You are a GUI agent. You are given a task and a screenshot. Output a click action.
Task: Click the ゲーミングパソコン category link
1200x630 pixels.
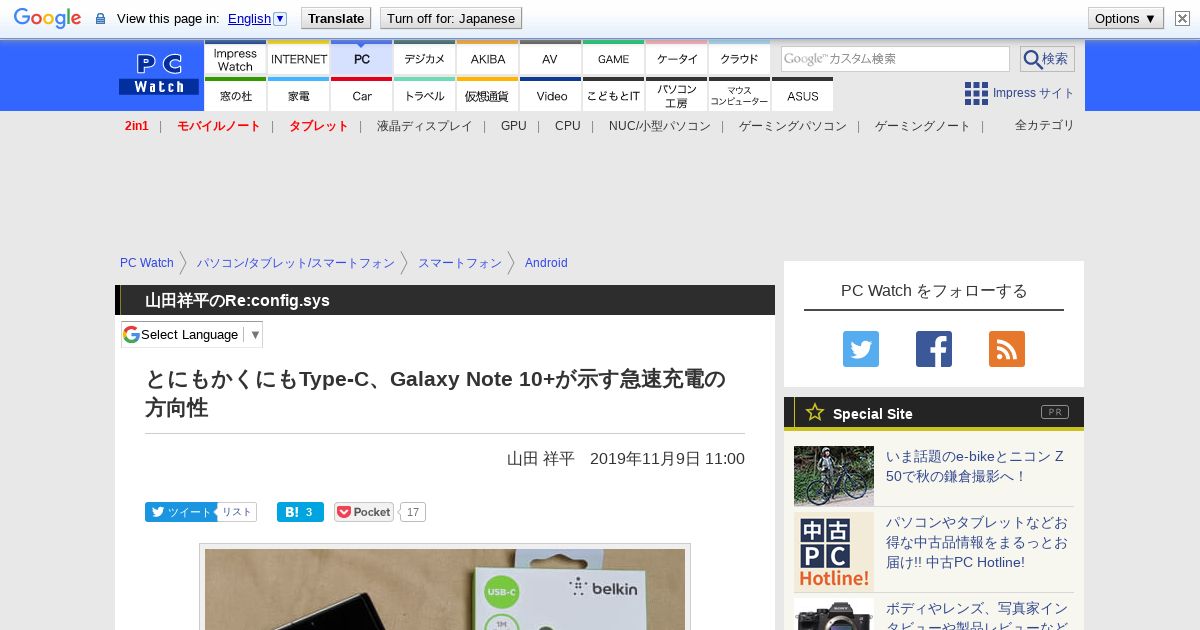tap(793, 126)
